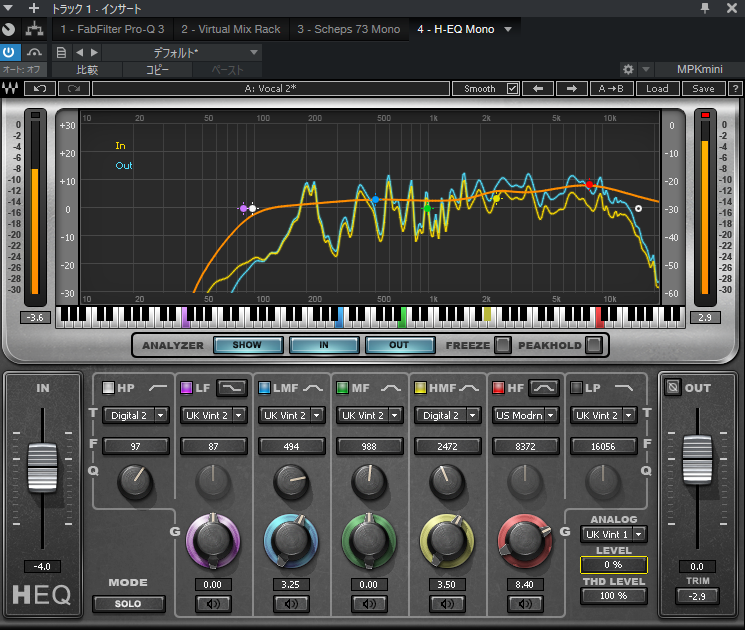The image size is (745, 630).
Task: Solo-listen the LF band speaker icon
Action: pos(213,603)
